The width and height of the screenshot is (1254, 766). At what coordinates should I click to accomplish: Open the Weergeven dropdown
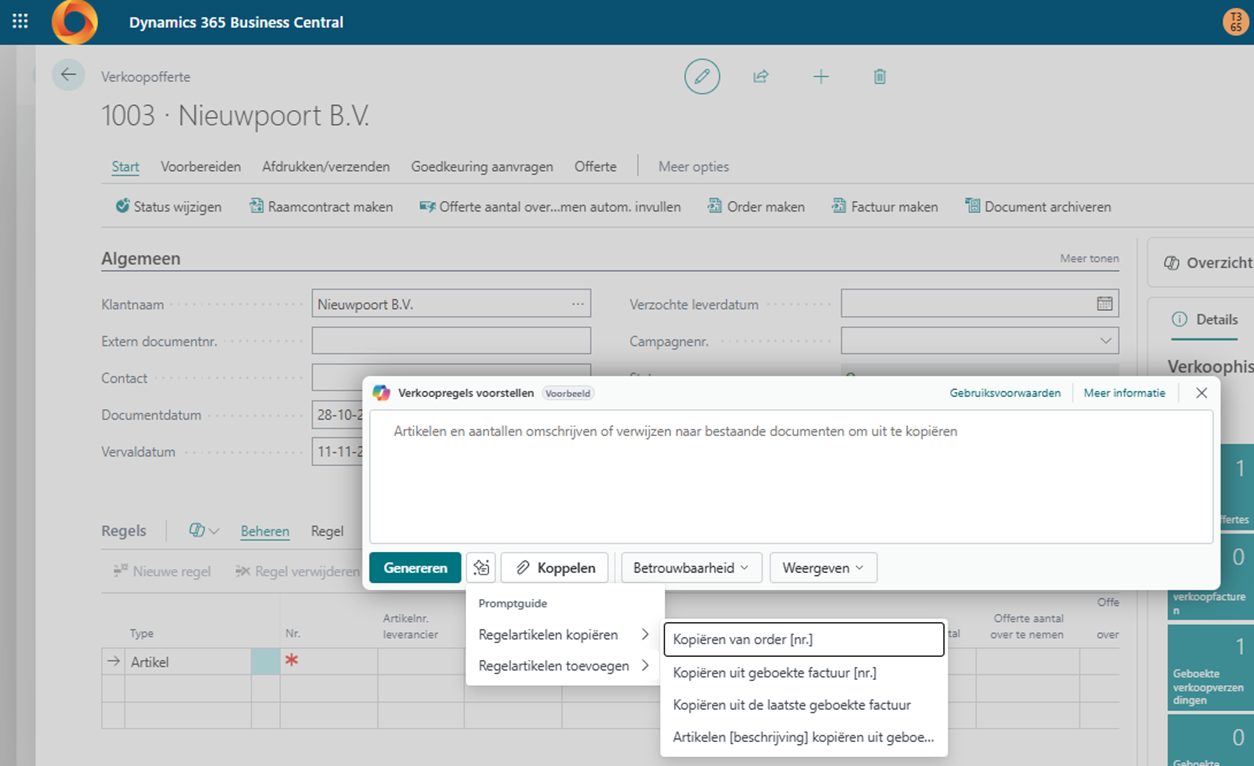(823, 568)
